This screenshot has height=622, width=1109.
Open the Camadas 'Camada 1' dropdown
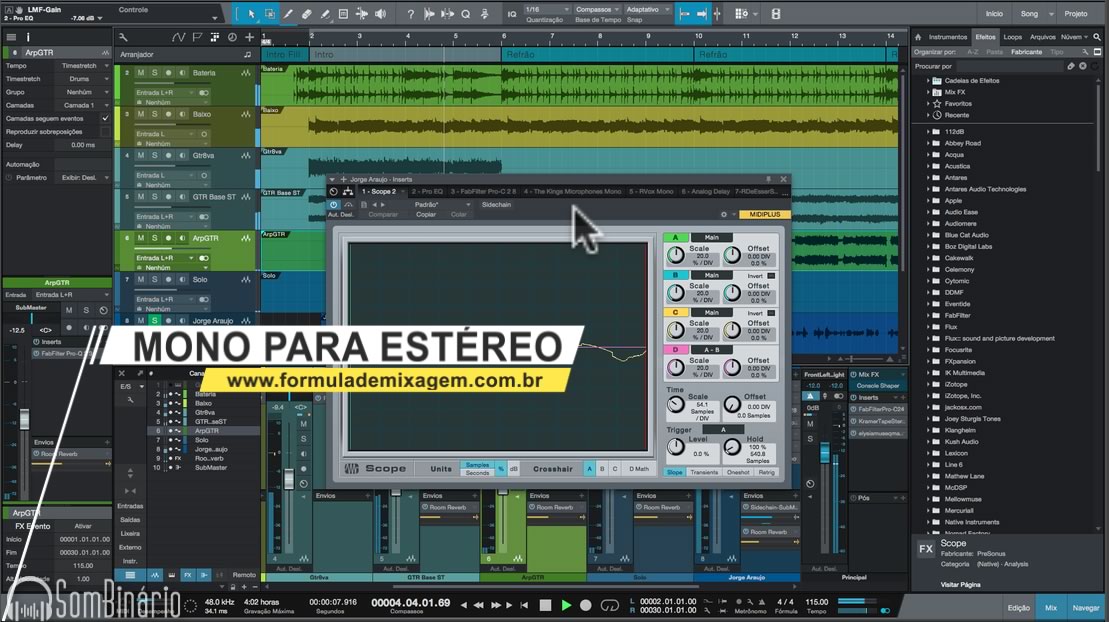click(x=83, y=105)
